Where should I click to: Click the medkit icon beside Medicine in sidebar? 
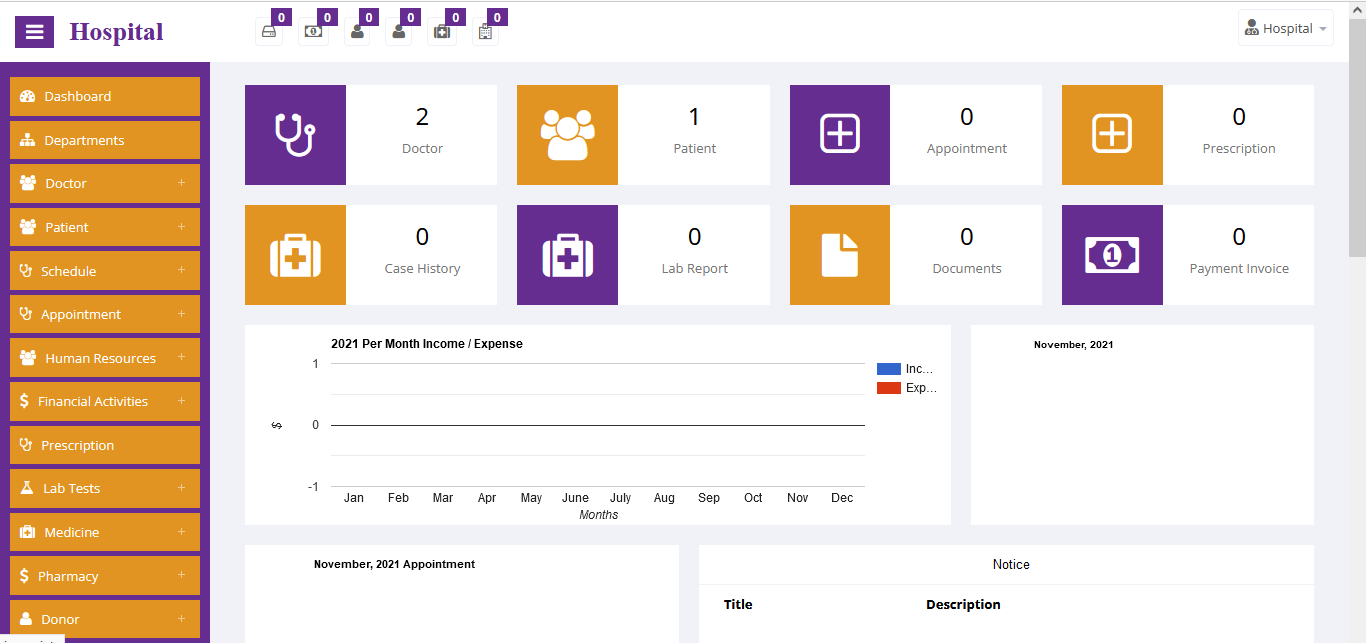pyautogui.click(x=28, y=532)
